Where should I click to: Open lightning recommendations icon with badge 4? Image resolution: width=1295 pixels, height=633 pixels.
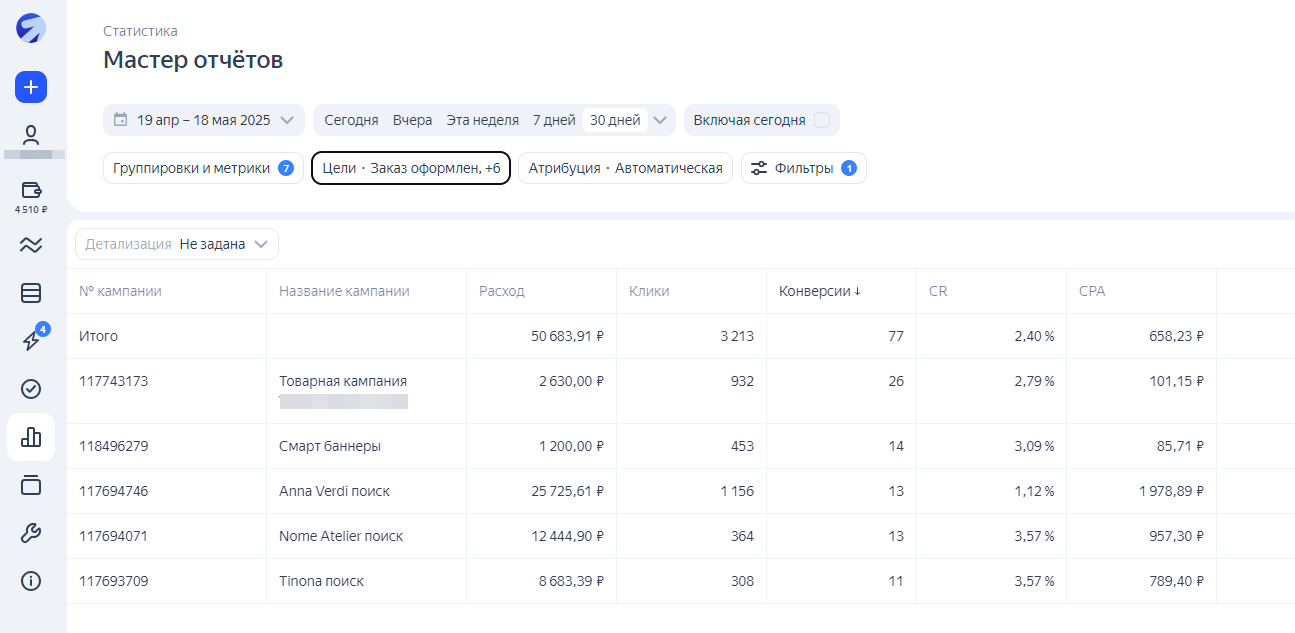[31, 340]
